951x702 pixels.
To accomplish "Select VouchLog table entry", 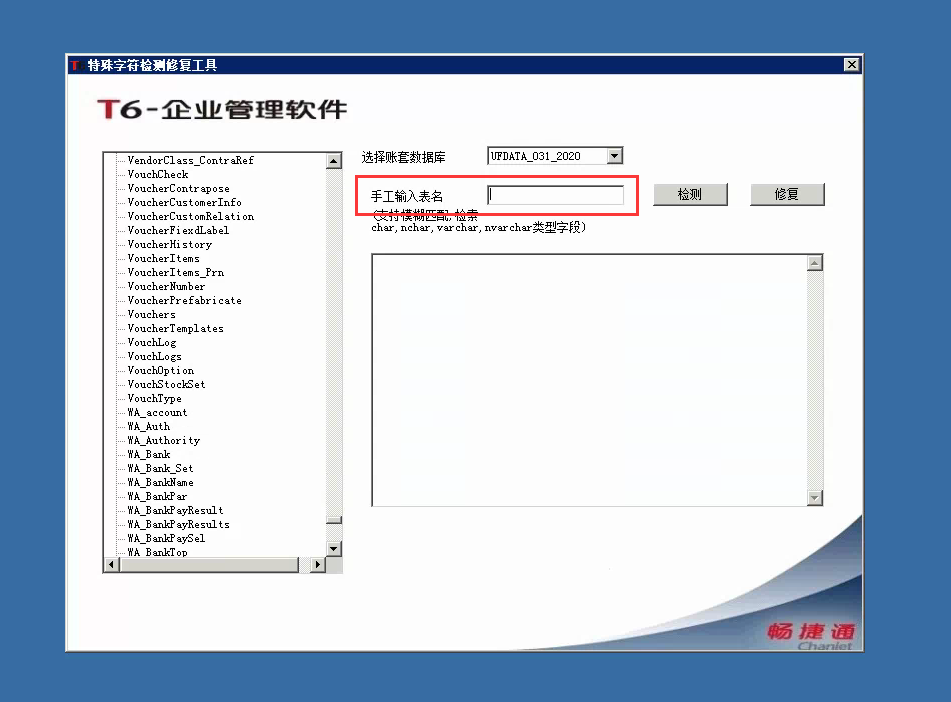I will 152,342.
